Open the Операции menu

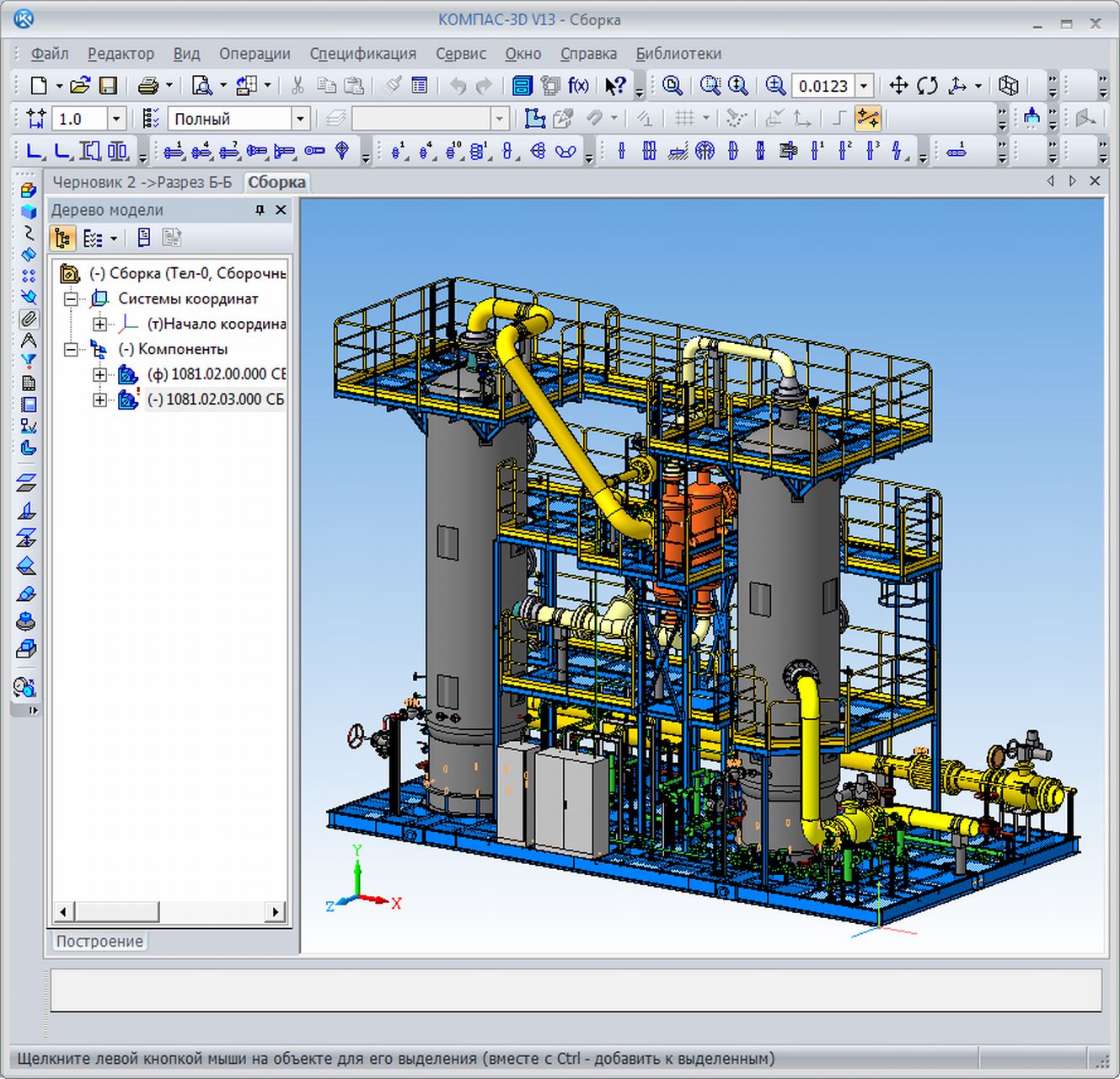pyautogui.click(x=255, y=54)
